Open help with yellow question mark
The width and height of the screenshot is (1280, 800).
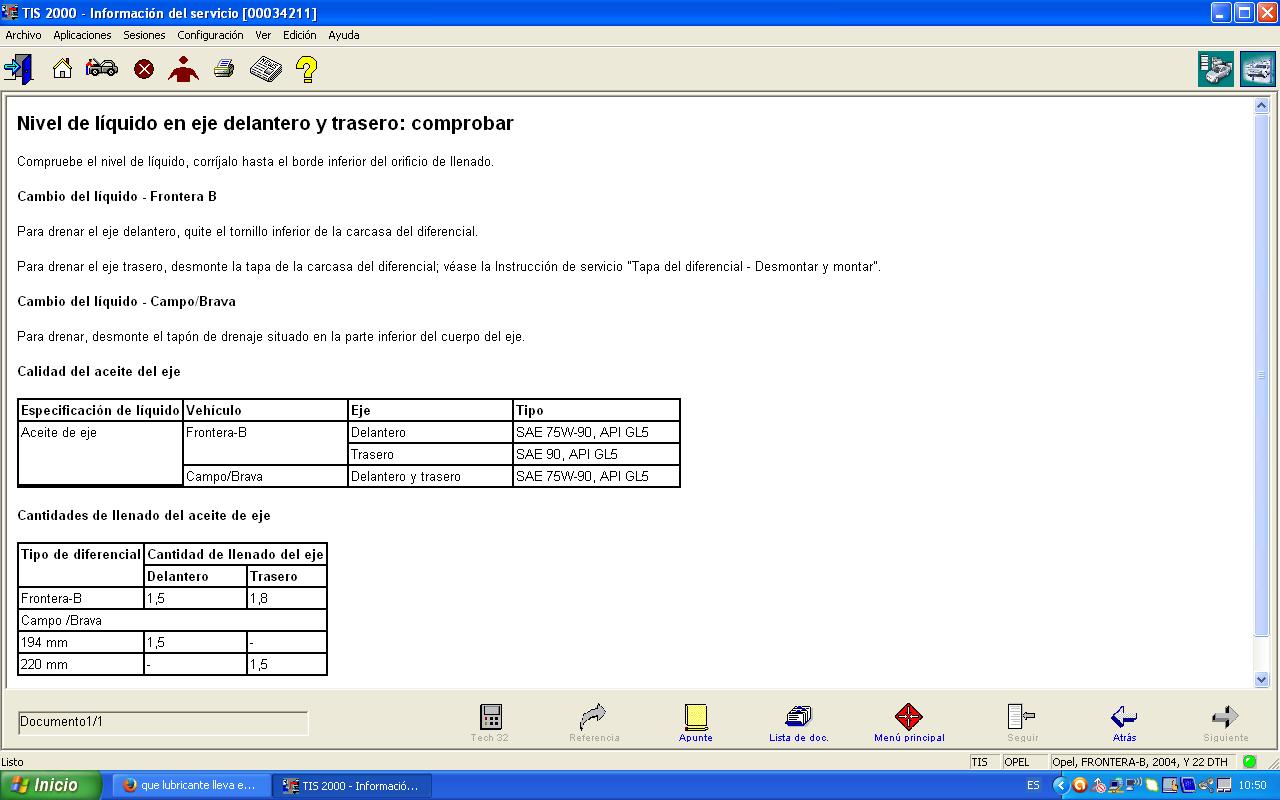point(307,69)
